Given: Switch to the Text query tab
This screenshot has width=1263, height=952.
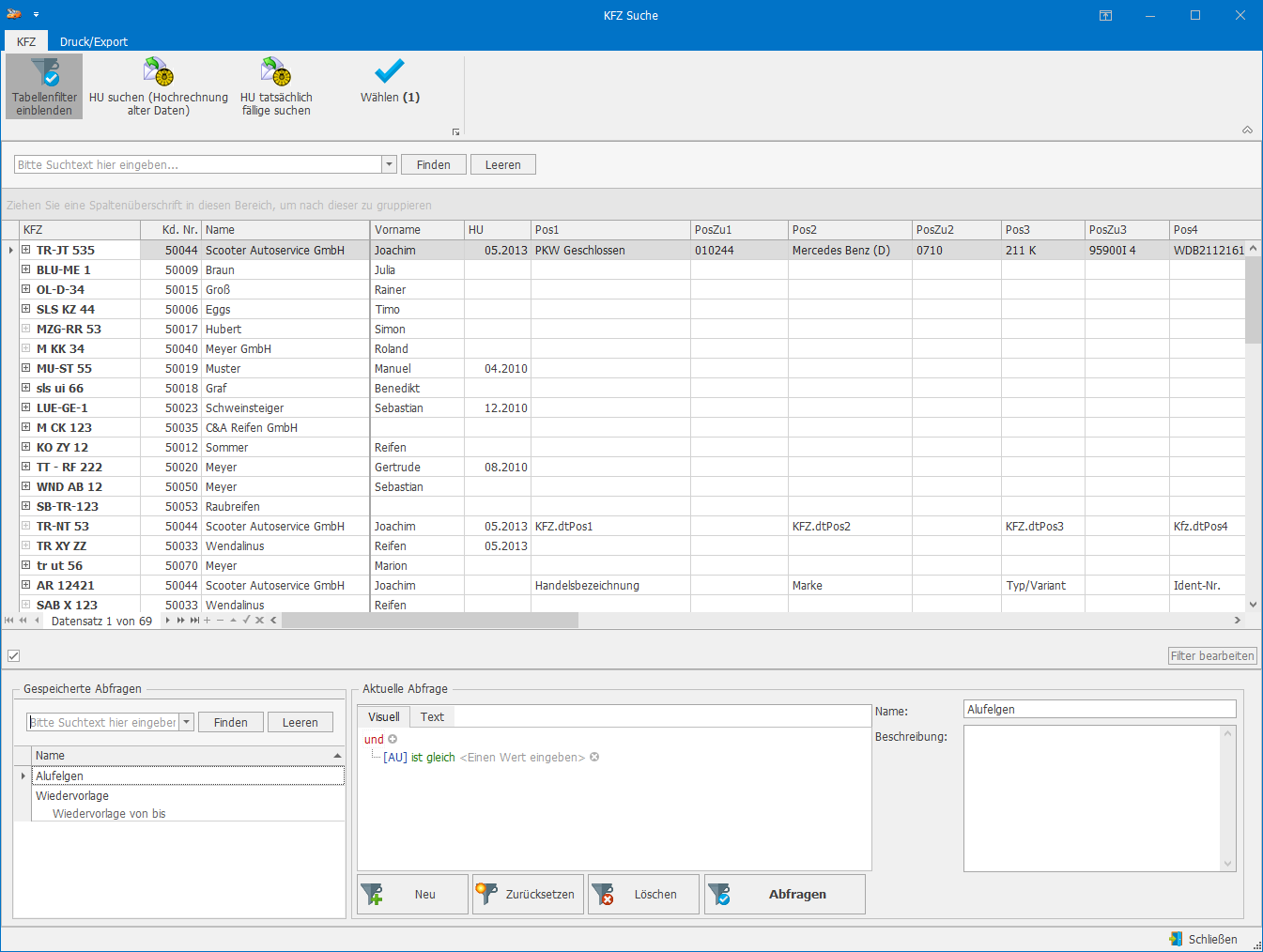Looking at the screenshot, I should click(432, 716).
